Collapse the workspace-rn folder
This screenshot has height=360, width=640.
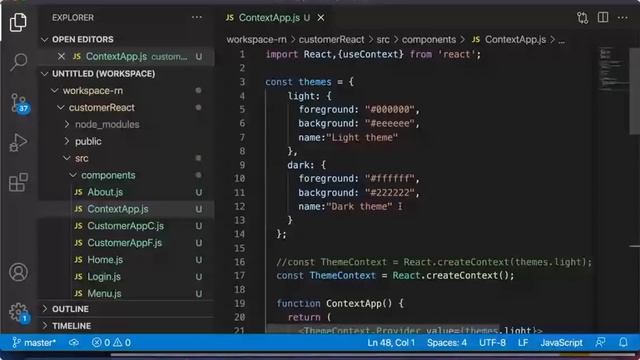tap(127, 91)
